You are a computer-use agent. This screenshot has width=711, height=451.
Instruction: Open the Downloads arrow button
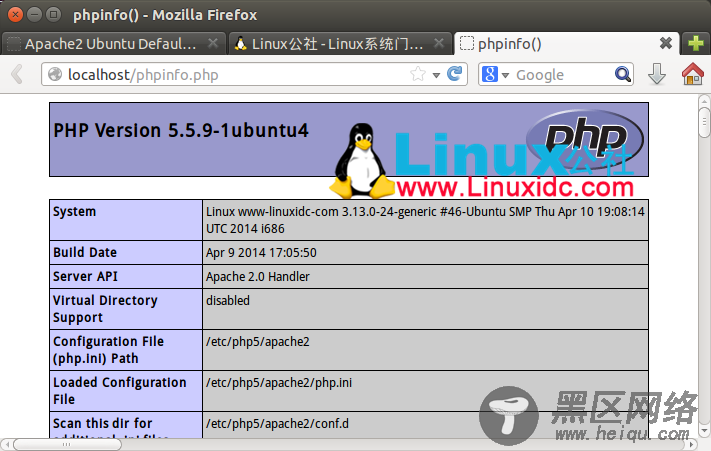[x=657, y=74]
